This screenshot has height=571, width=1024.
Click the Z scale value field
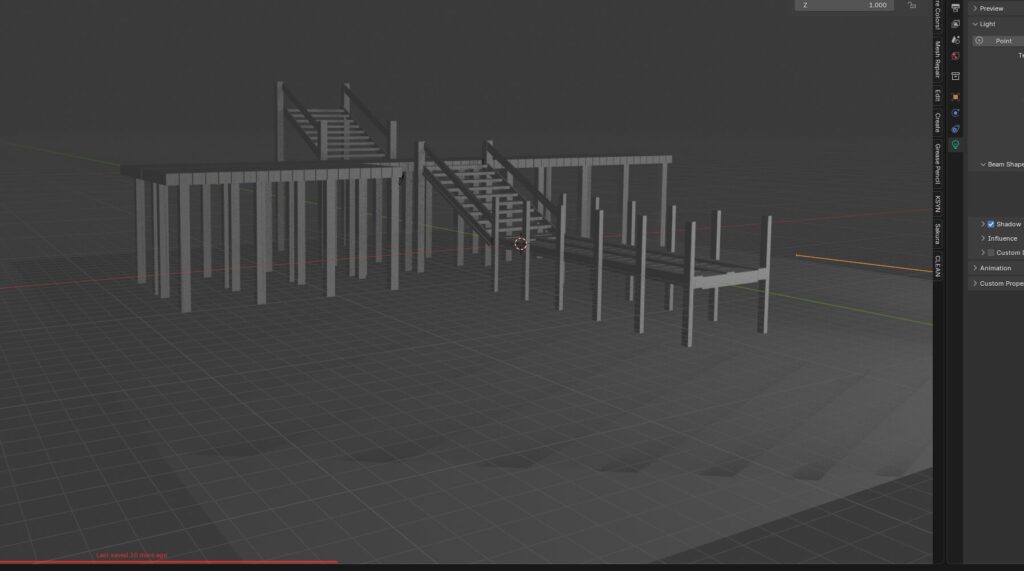(x=844, y=5)
